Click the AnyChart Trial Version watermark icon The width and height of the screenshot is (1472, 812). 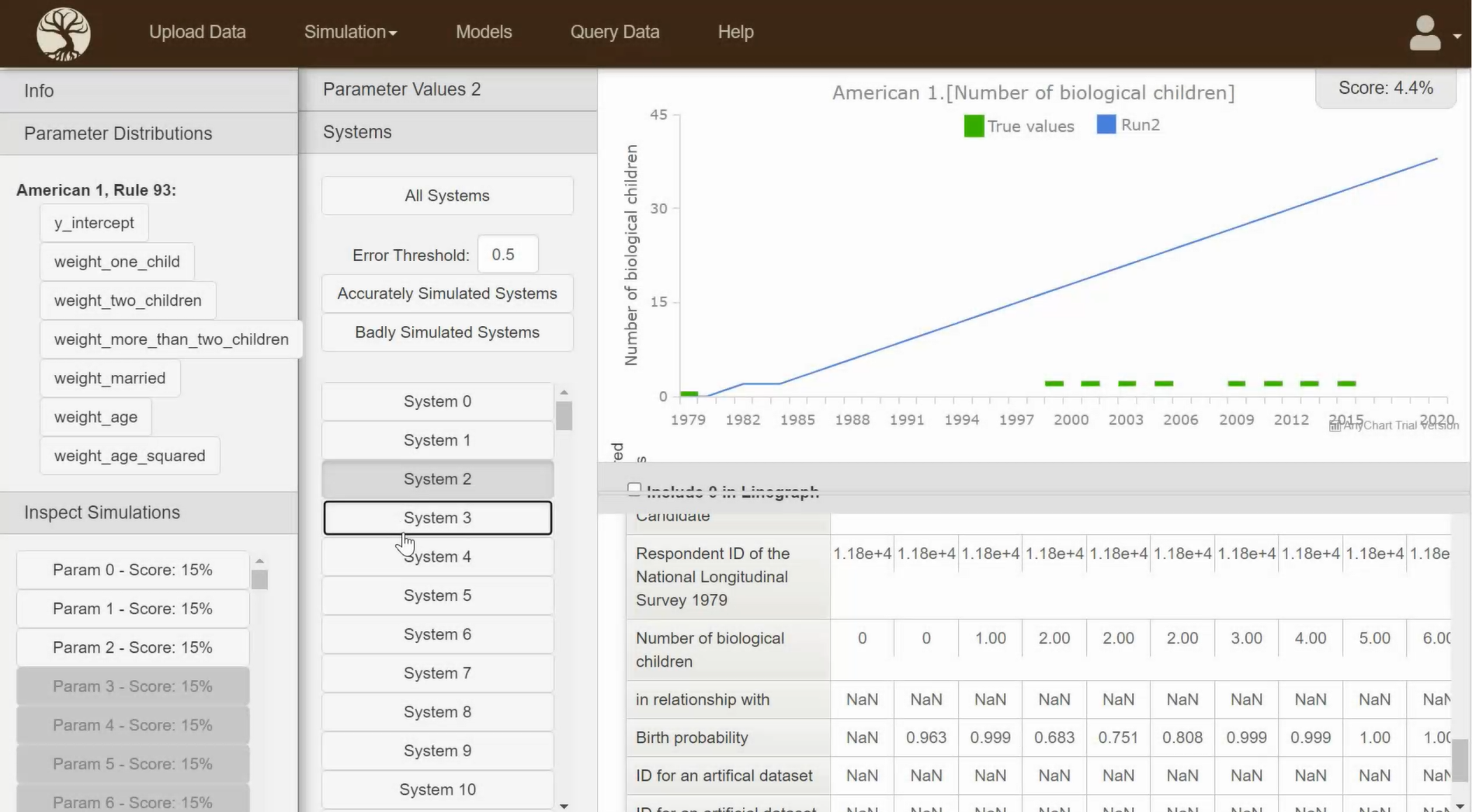click(x=1335, y=426)
